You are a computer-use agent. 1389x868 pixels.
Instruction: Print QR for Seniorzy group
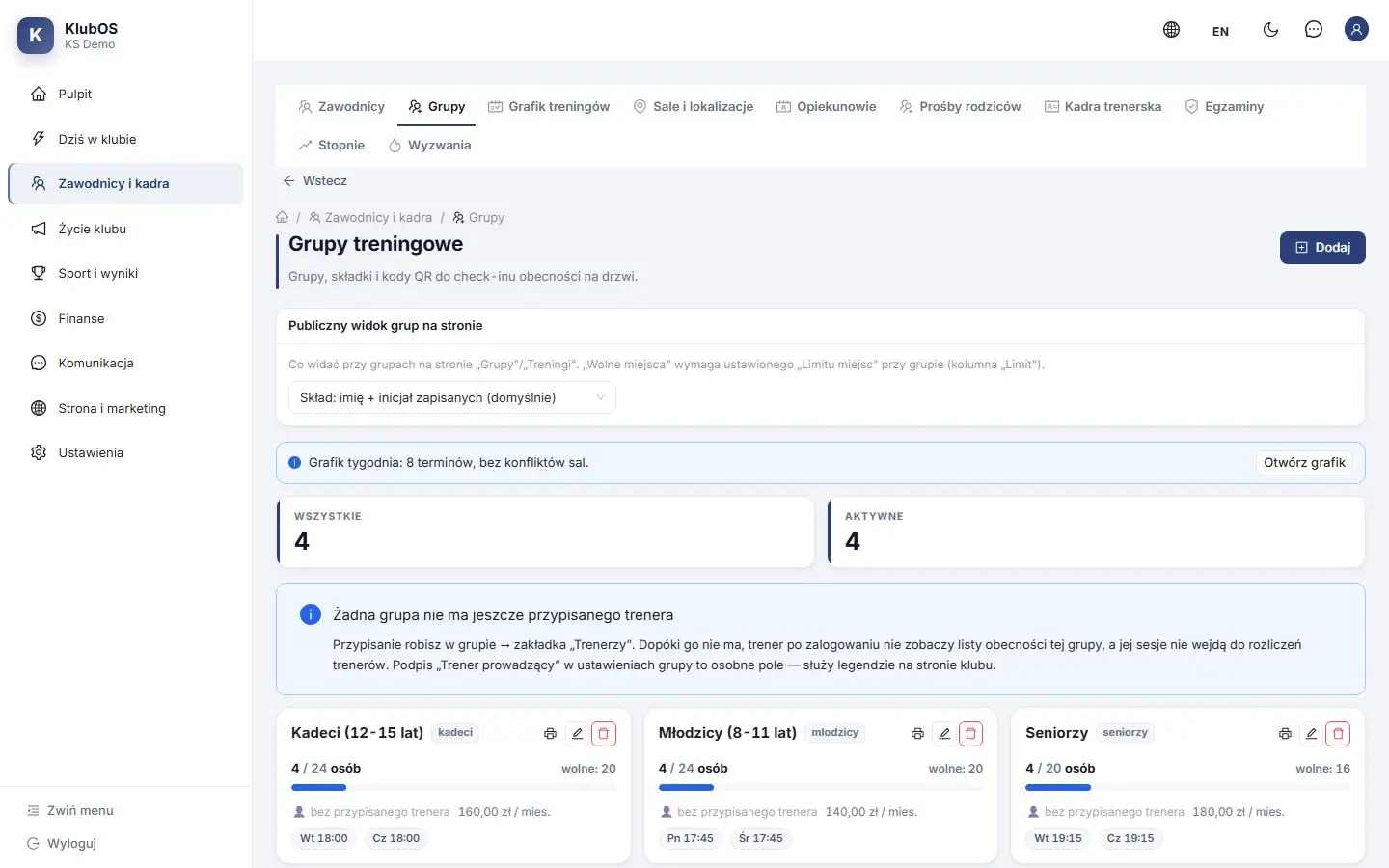pos(1285,734)
